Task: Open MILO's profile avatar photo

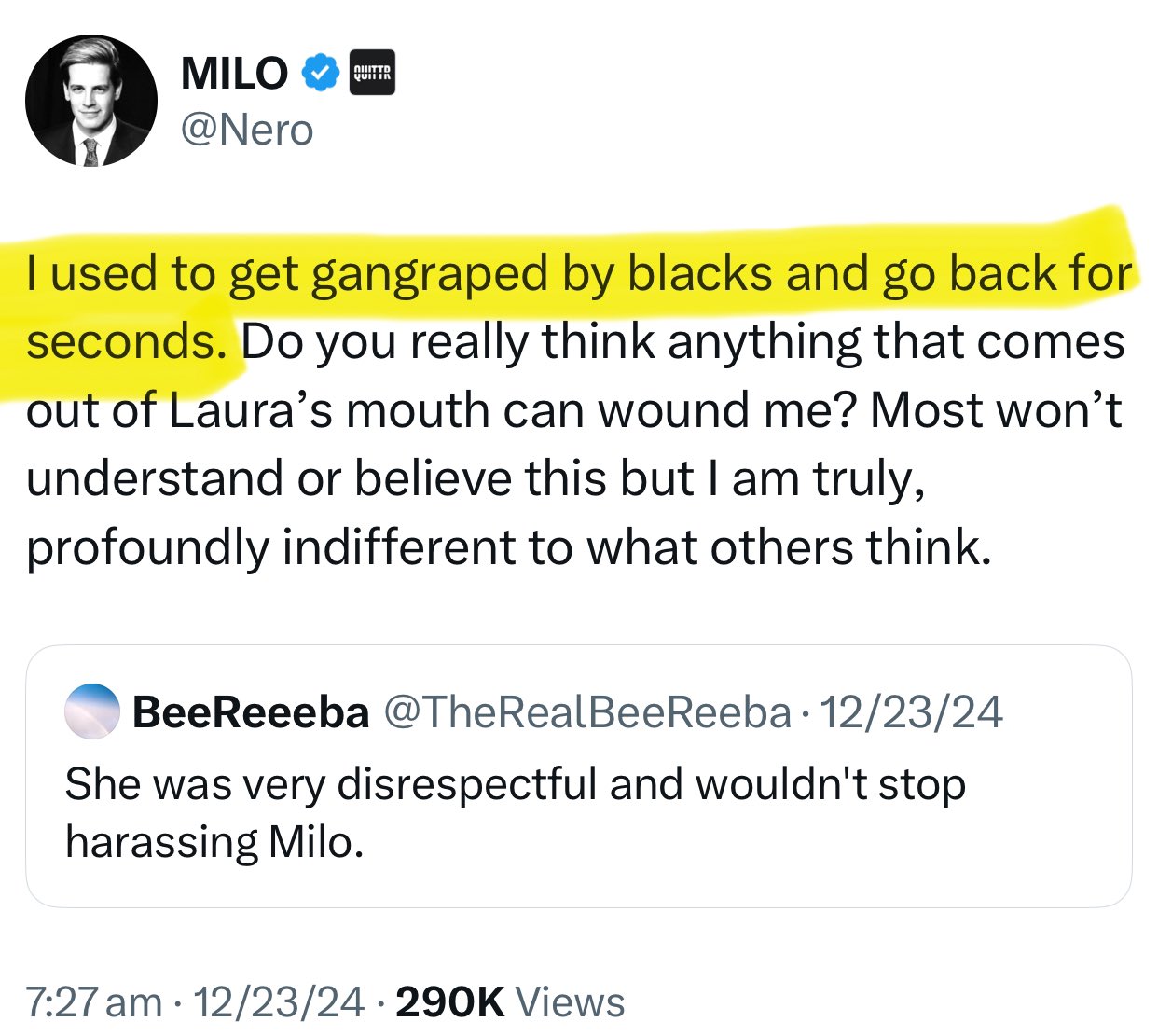Action: pyautogui.click(x=91, y=101)
